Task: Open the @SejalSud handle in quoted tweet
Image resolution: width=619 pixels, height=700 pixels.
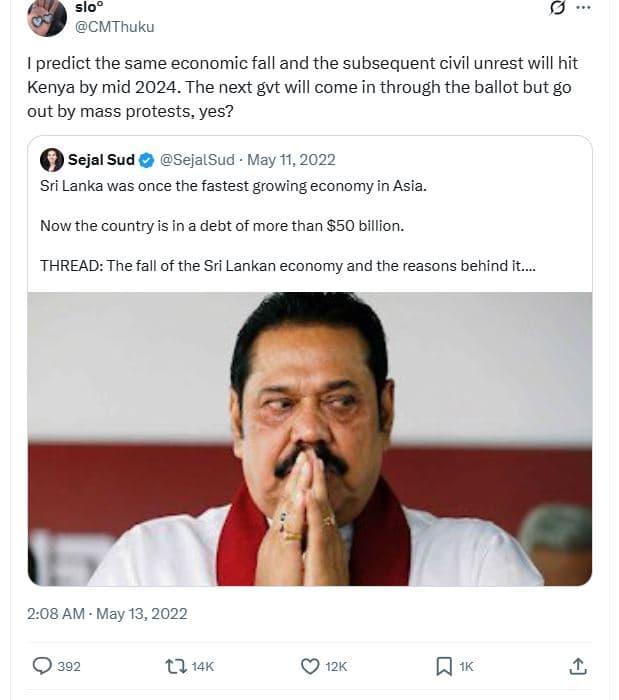Action: pos(198,160)
